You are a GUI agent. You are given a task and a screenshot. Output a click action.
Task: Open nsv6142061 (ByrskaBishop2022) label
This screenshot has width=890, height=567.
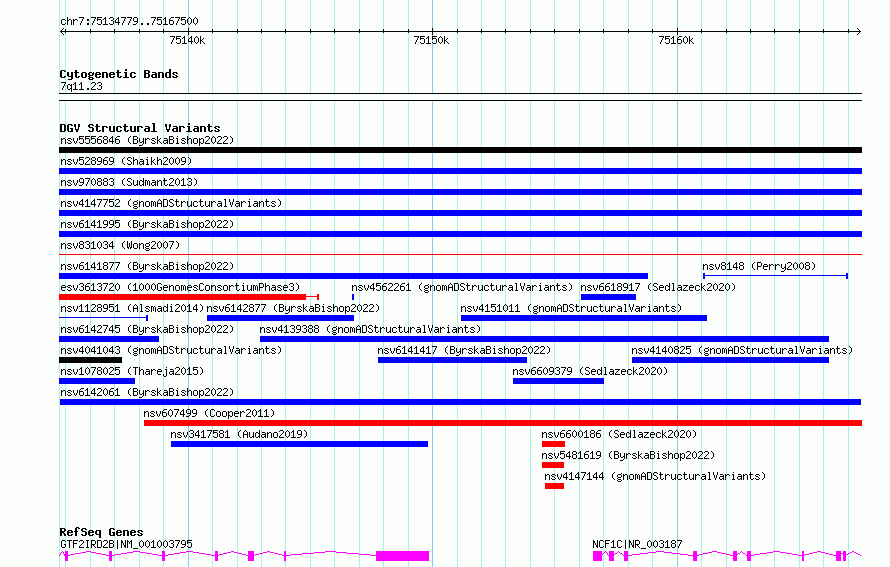pyautogui.click(x=147, y=392)
